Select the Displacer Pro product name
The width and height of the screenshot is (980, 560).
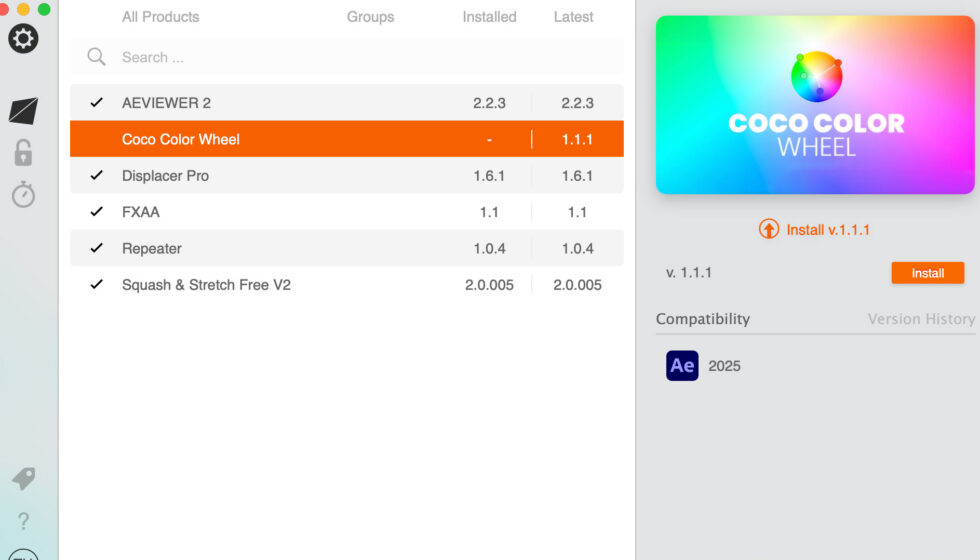pyautogui.click(x=165, y=176)
